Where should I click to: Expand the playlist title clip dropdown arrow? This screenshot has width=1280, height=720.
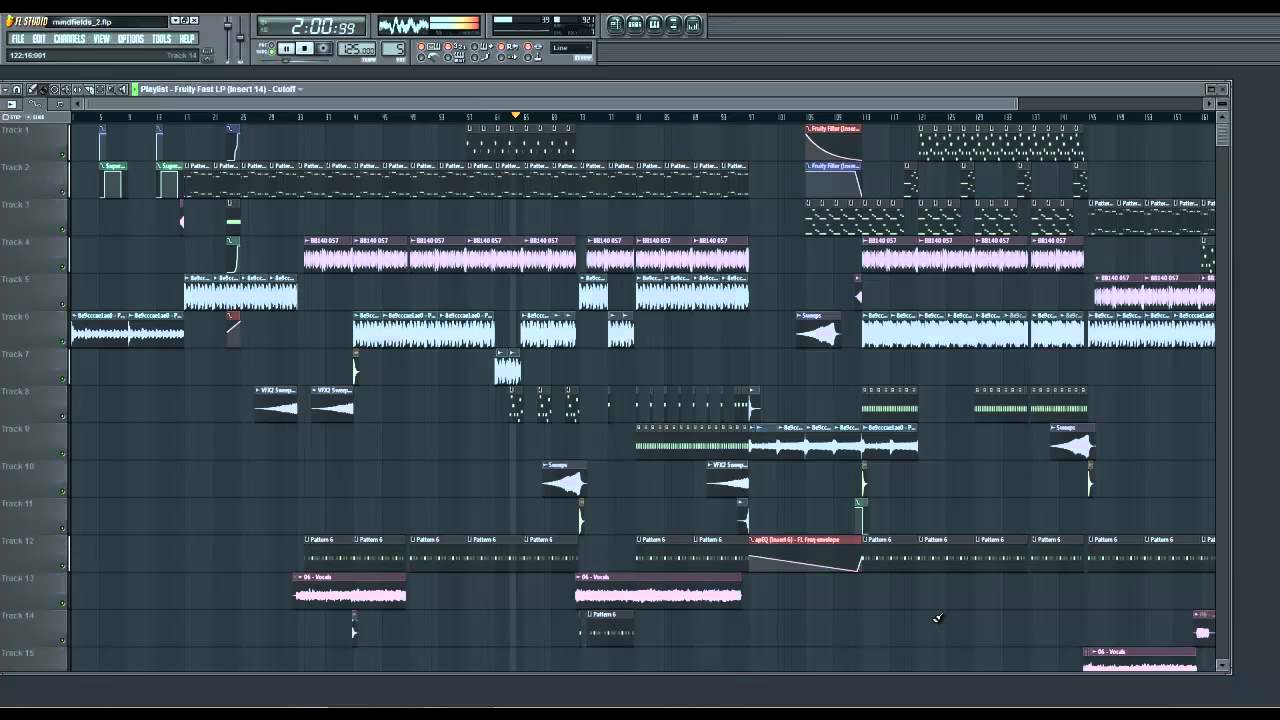[300, 89]
